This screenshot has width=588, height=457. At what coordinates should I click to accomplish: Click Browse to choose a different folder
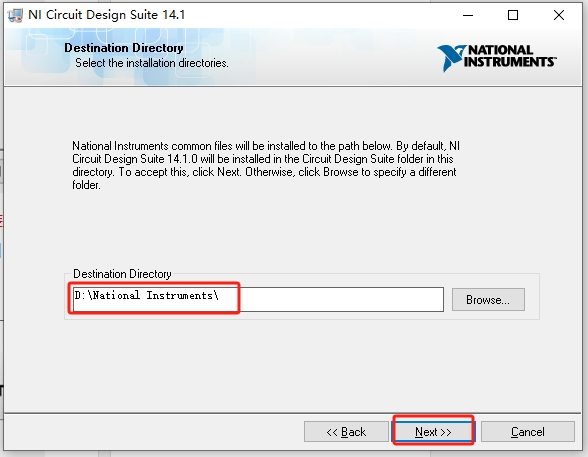coord(488,300)
